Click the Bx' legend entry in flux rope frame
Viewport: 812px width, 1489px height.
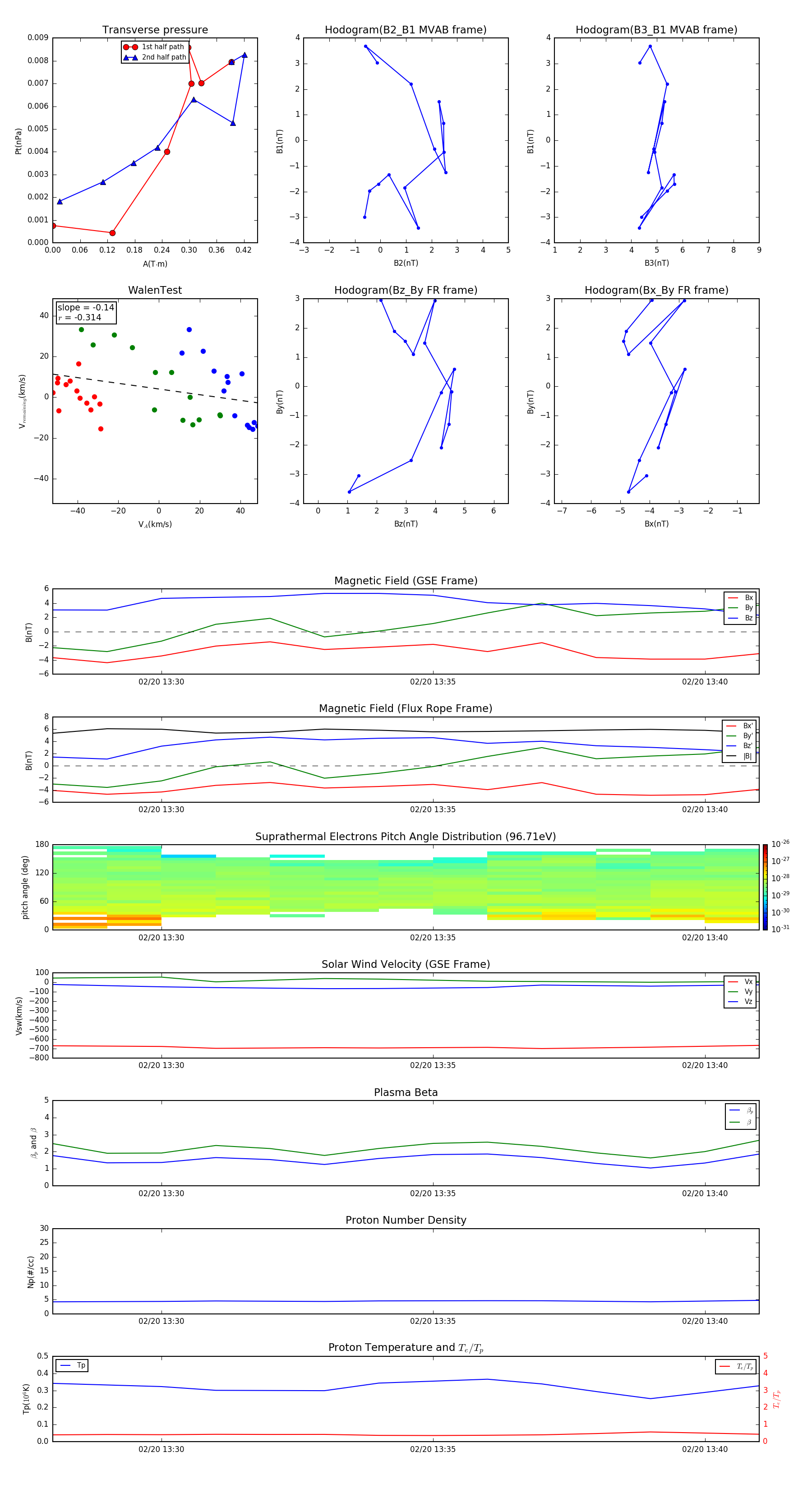[x=739, y=726]
